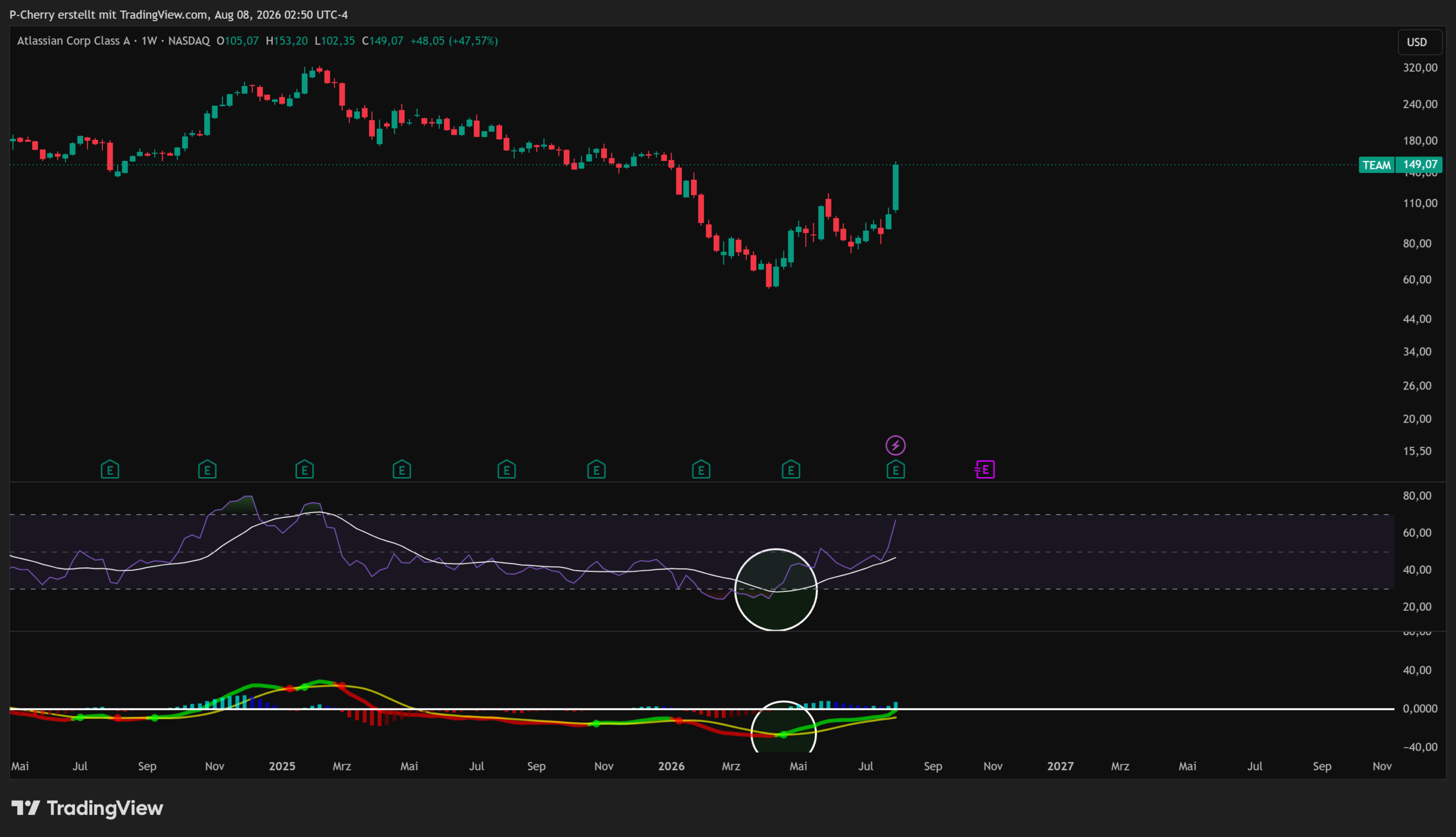Select the close value C149,07

pyautogui.click(x=382, y=41)
